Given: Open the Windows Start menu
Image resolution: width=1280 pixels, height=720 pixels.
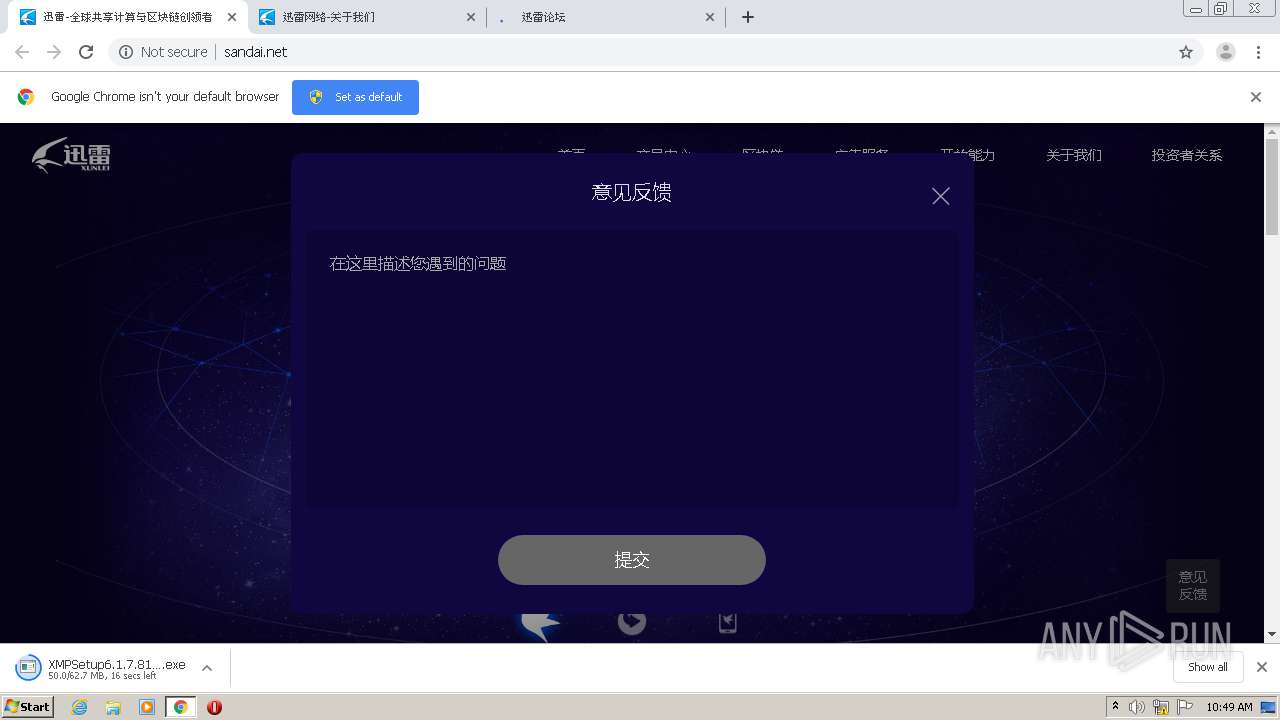Looking at the screenshot, I should click(27, 707).
